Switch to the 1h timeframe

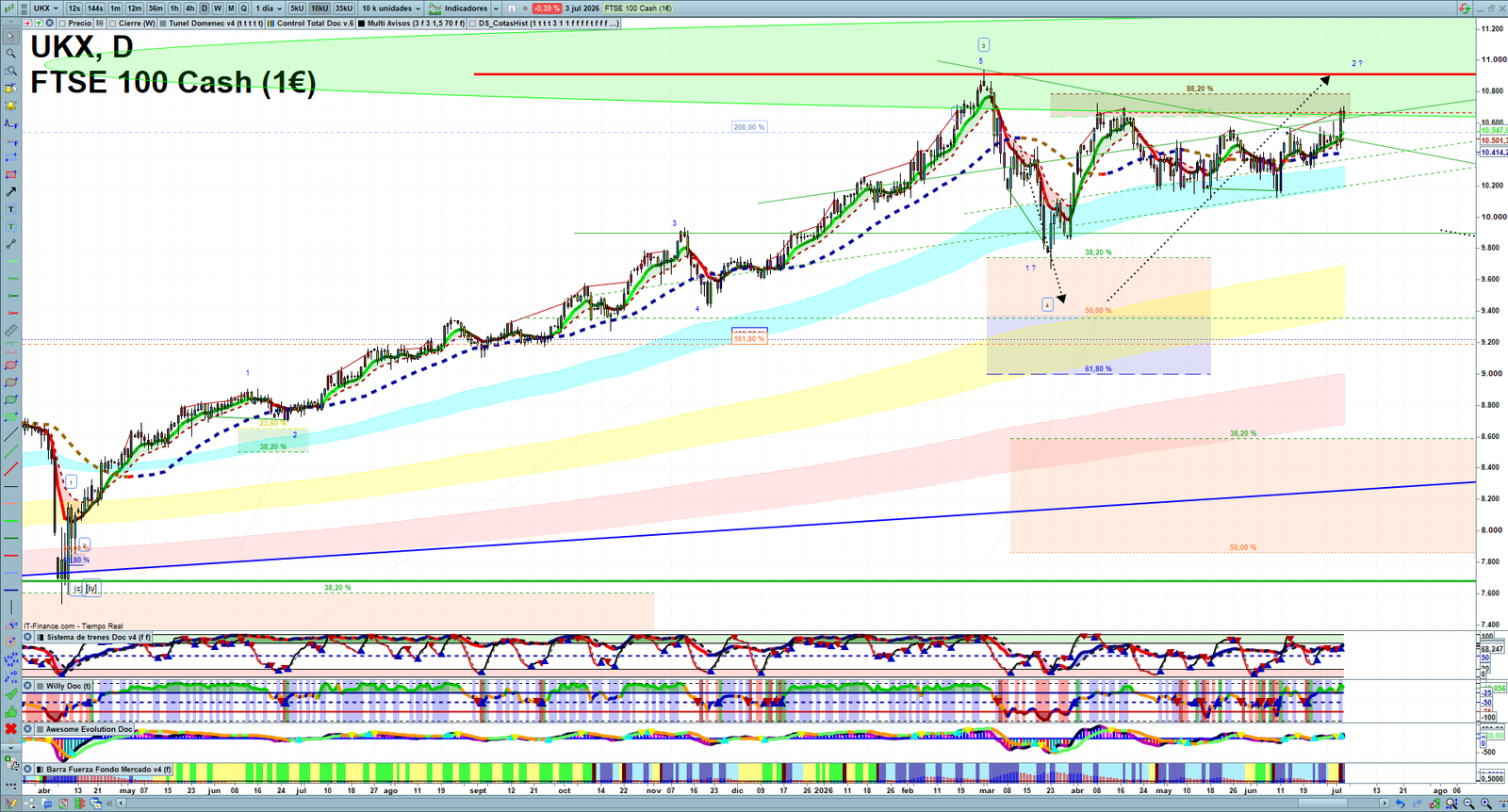174,8
